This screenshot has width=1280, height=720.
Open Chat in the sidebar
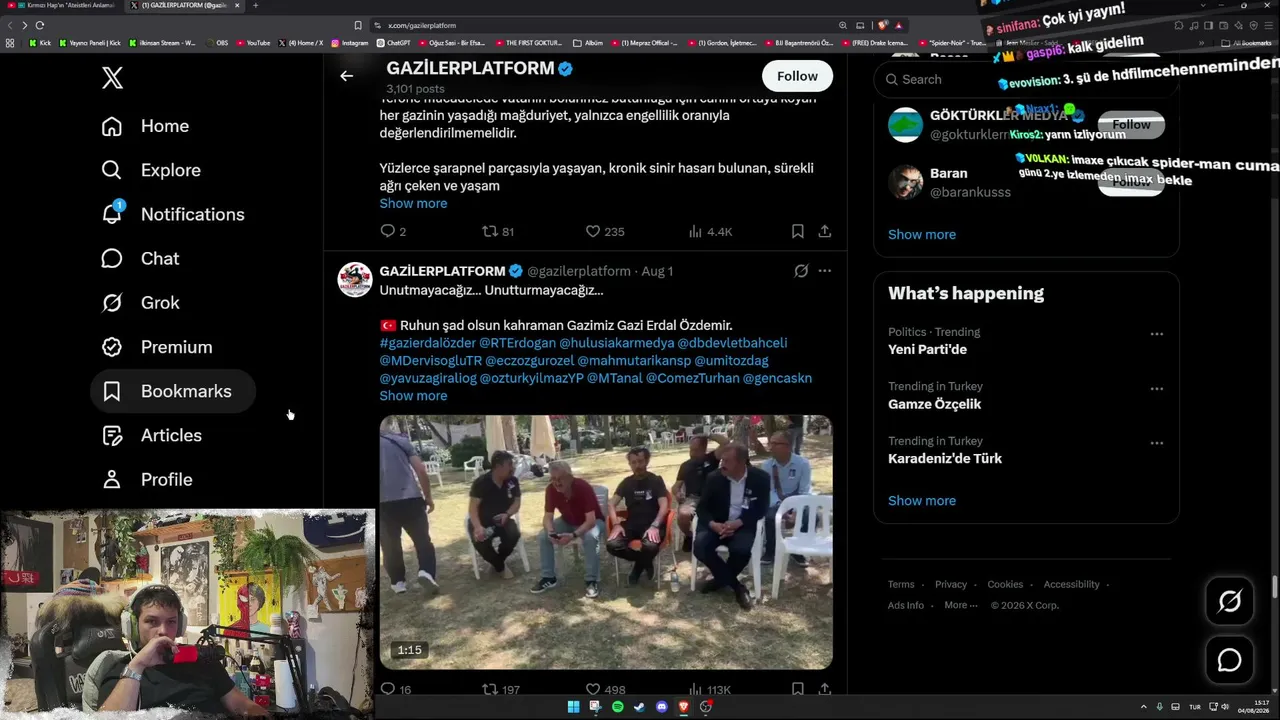click(x=140, y=258)
